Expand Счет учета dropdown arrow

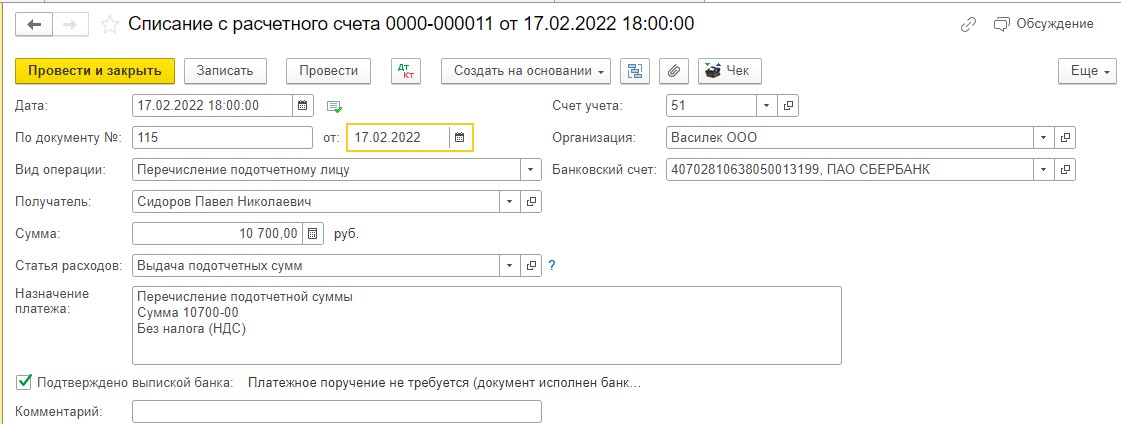[x=766, y=105]
